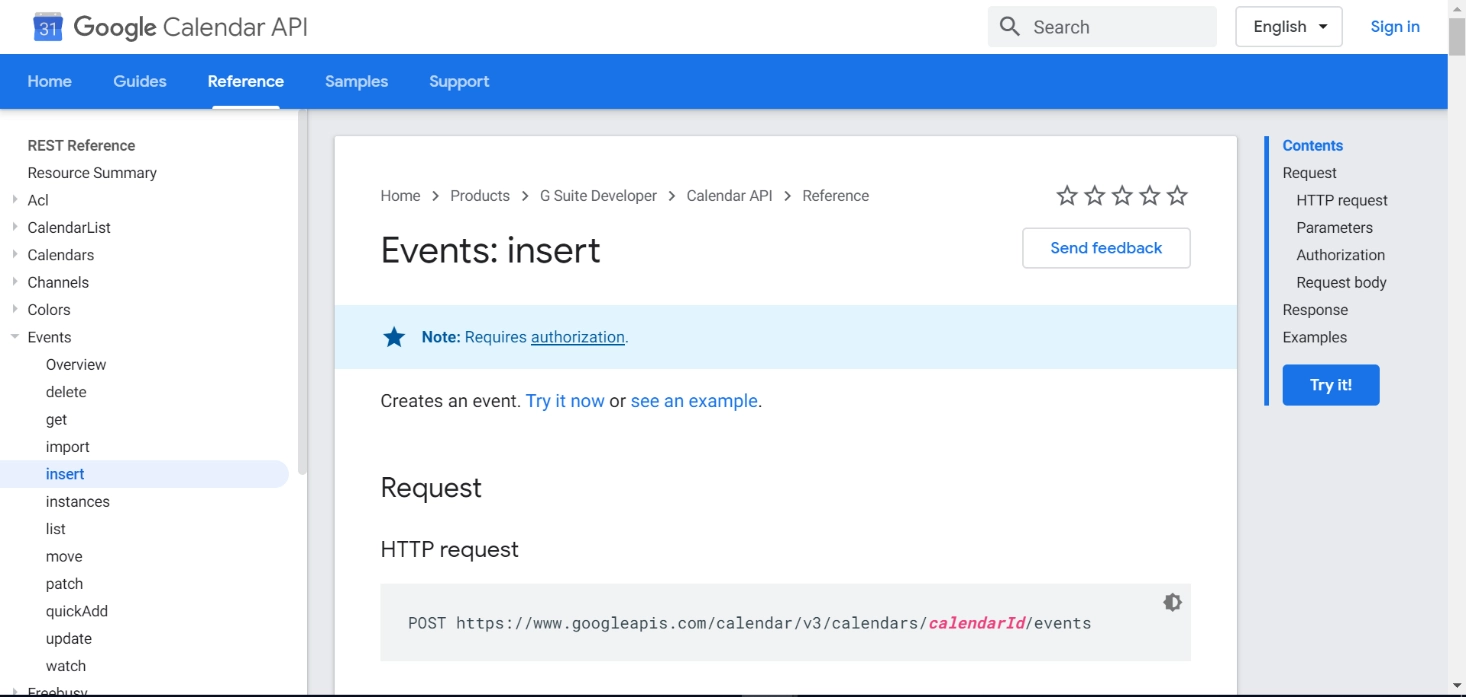This screenshot has height=697, width=1466.
Task: Jump to Authorization in Contents
Action: point(1341,255)
